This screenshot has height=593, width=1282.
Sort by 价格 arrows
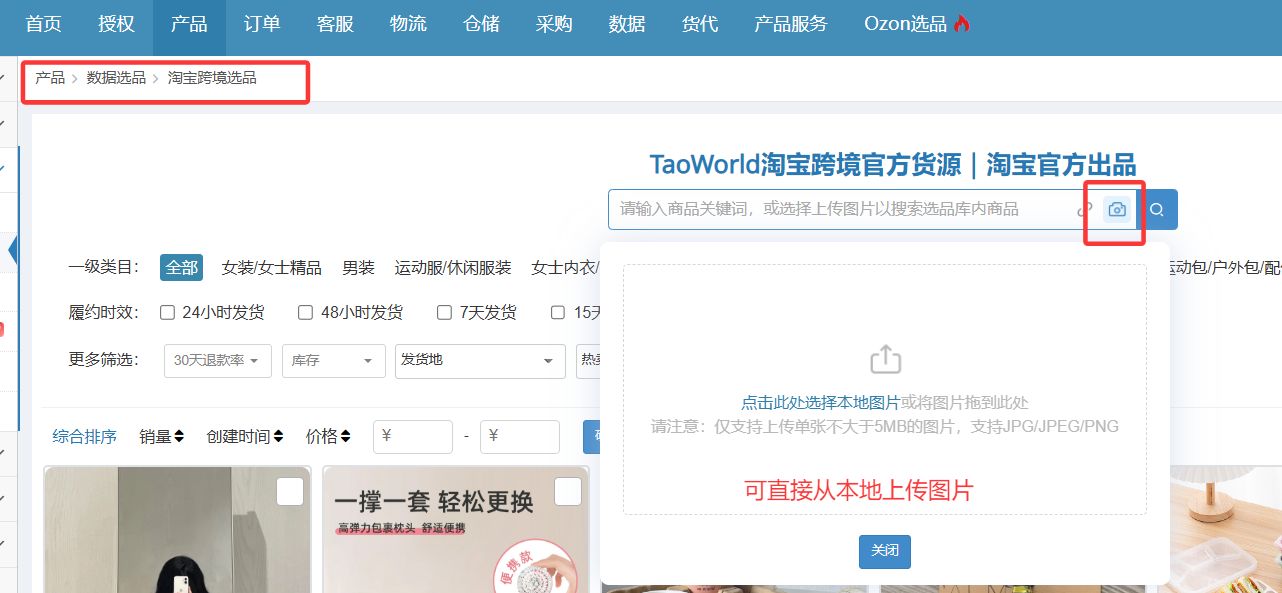[x=345, y=437]
